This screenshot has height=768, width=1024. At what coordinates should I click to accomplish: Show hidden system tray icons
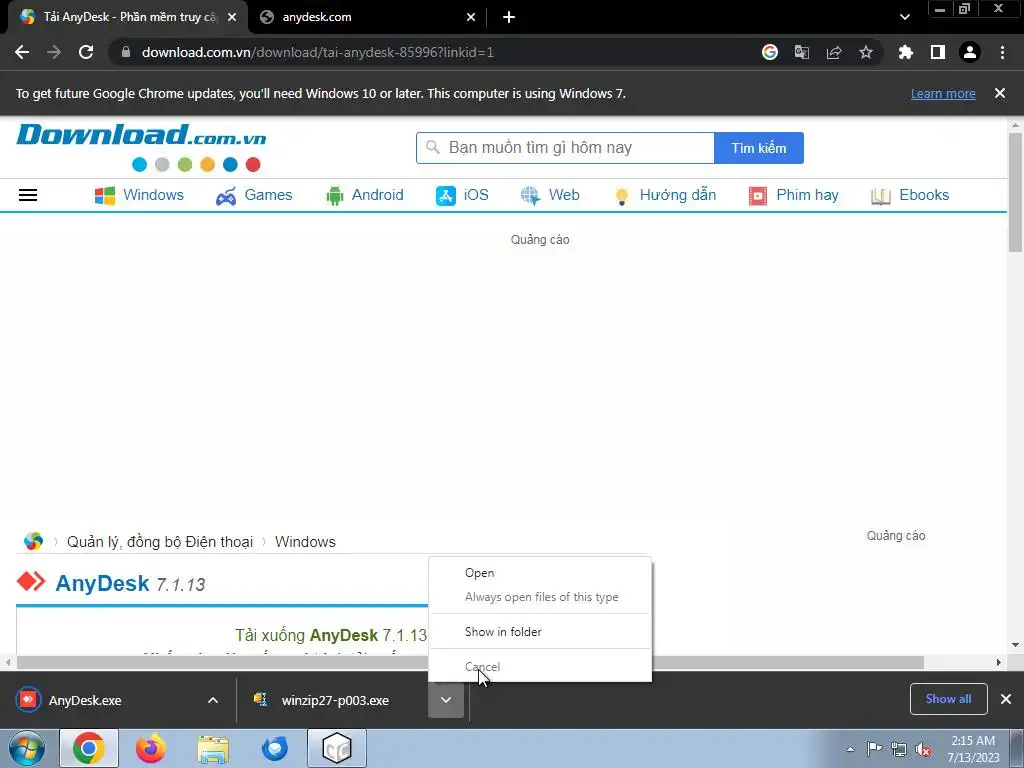pos(850,749)
